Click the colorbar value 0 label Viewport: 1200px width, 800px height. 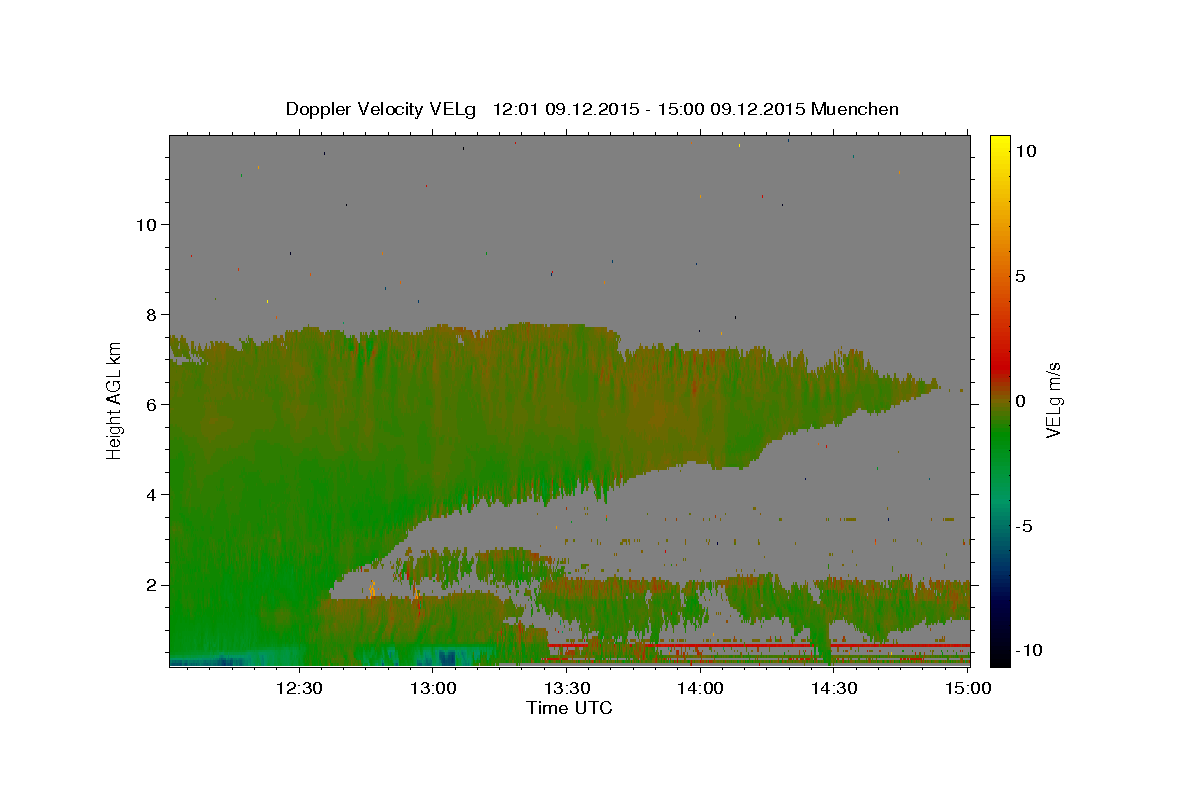tap(1021, 401)
